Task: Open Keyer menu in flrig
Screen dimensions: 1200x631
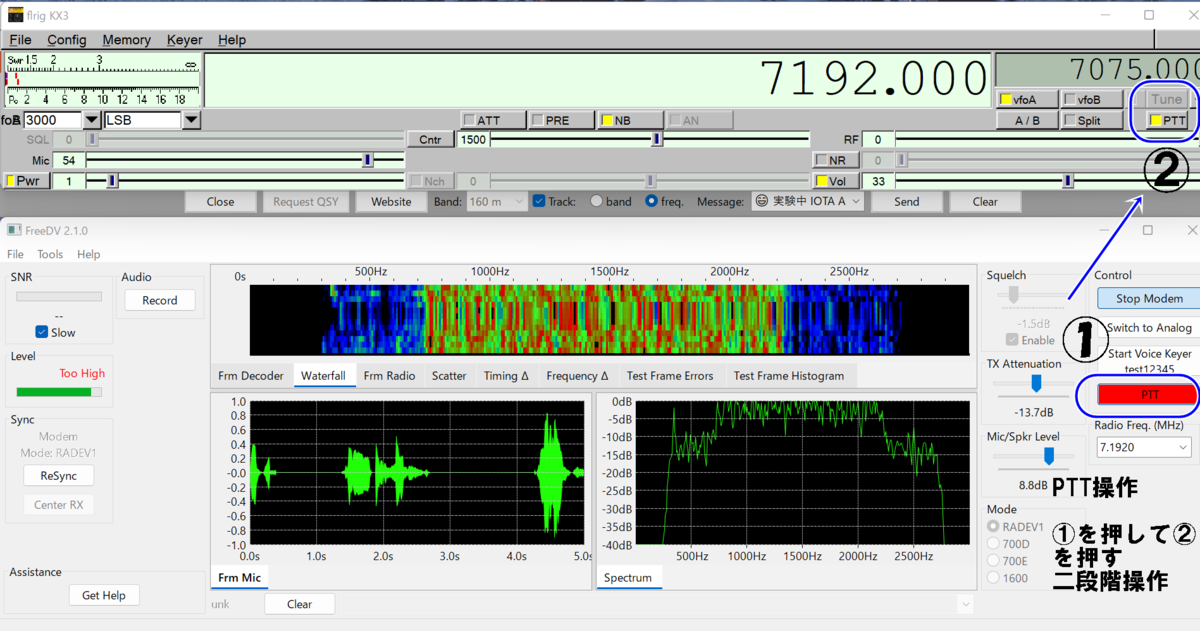Action: [184, 40]
